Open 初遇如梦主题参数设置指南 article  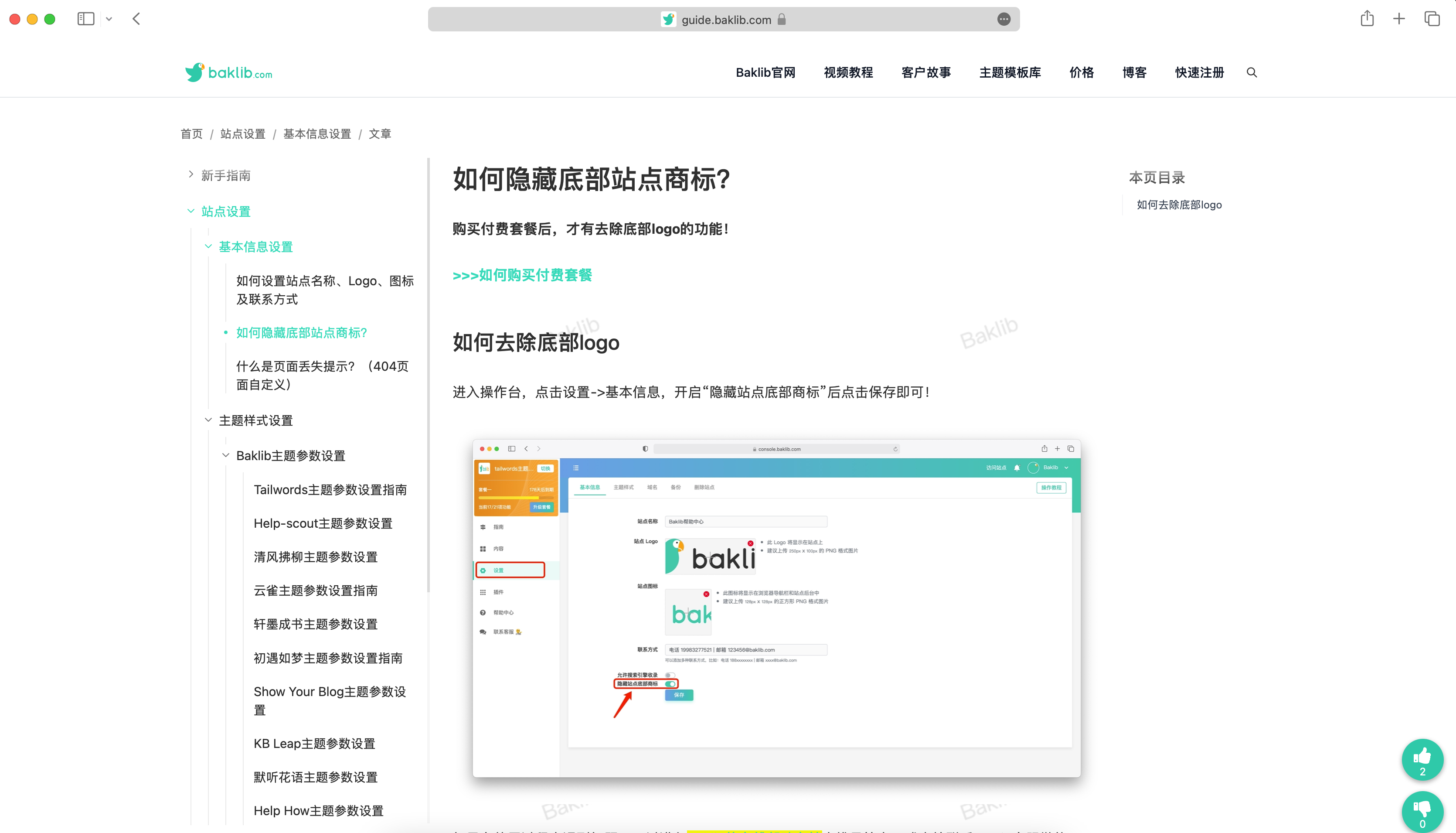pos(328,658)
